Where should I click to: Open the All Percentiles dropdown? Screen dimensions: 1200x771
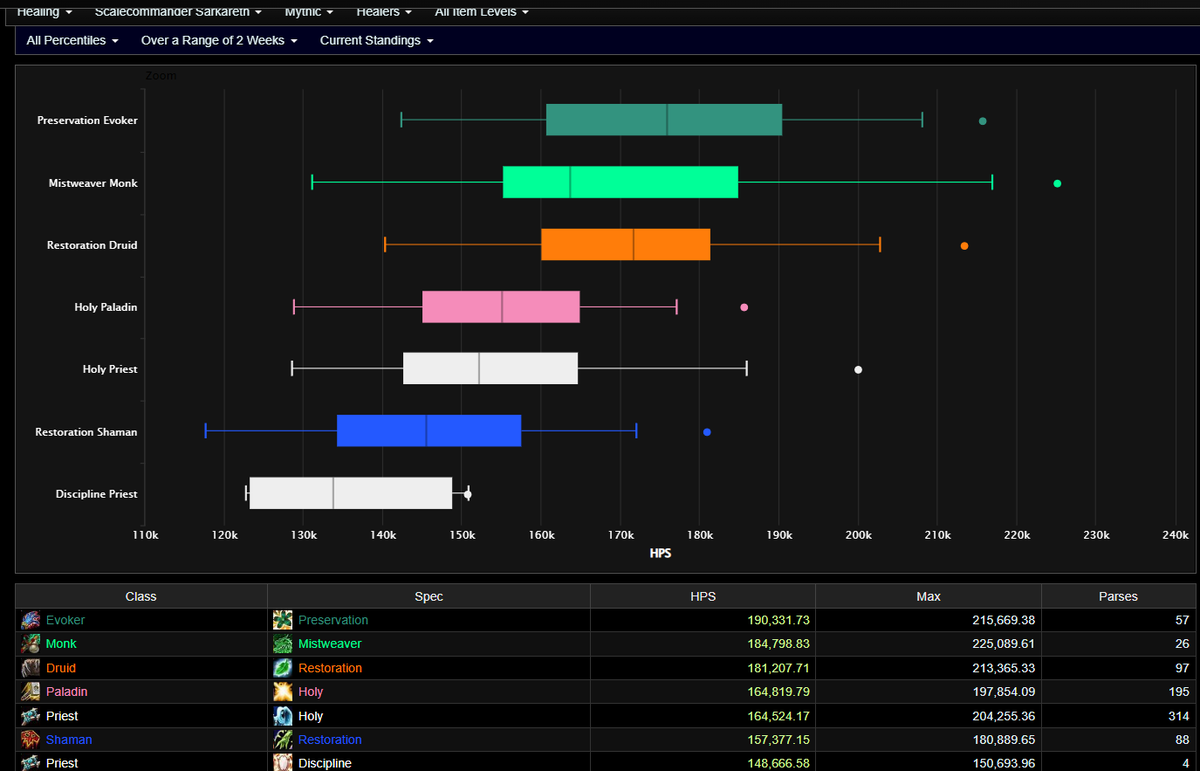pos(73,41)
